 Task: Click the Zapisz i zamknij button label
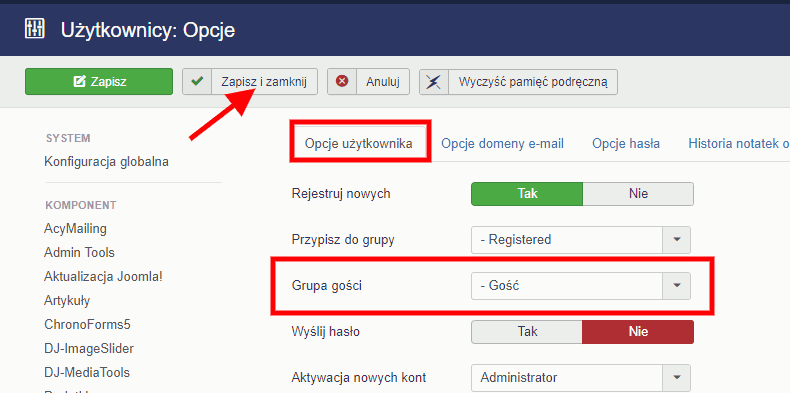(264, 82)
